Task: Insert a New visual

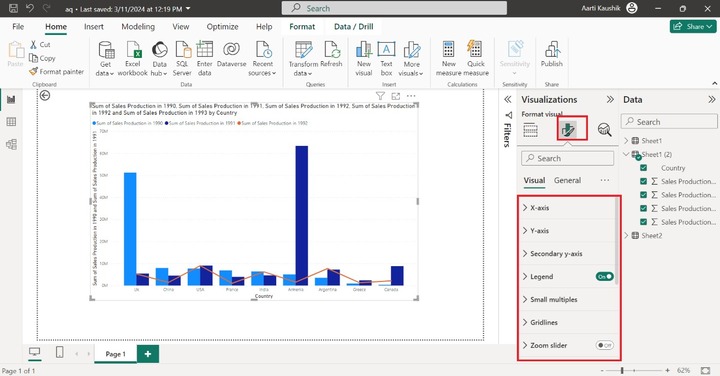Action: [364, 58]
